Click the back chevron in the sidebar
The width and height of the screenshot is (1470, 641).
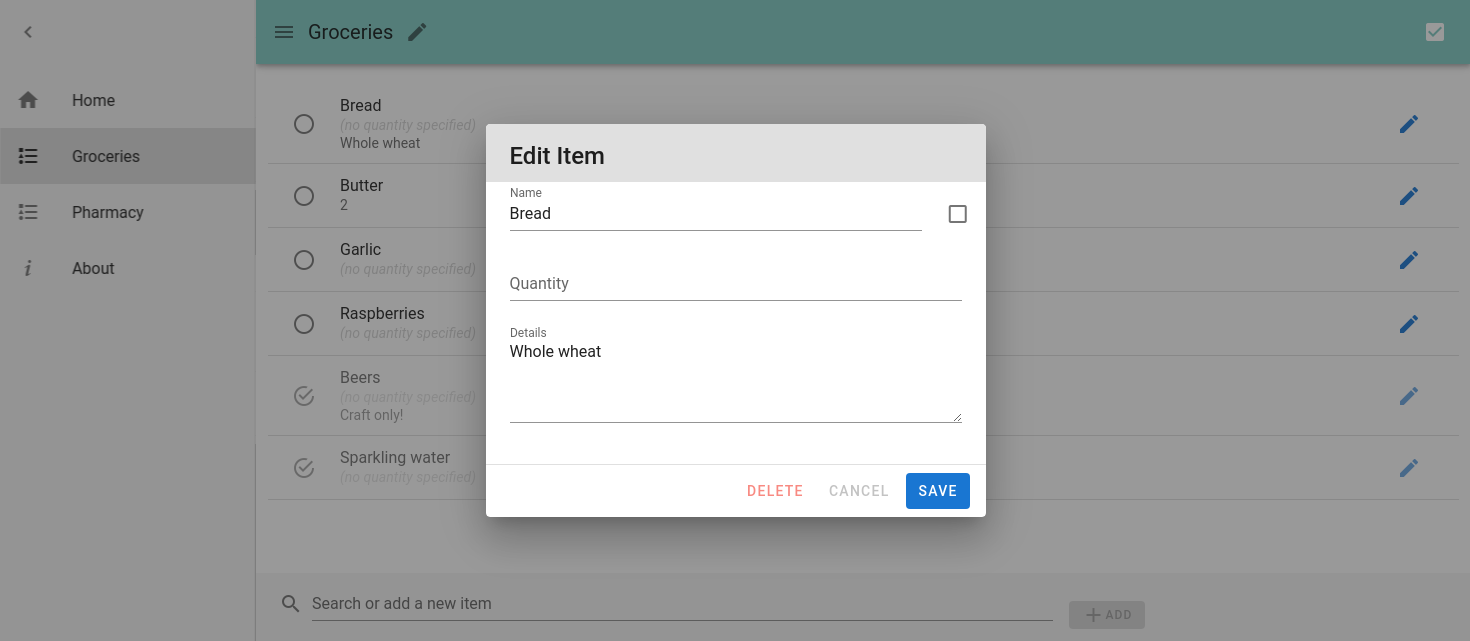(x=28, y=32)
